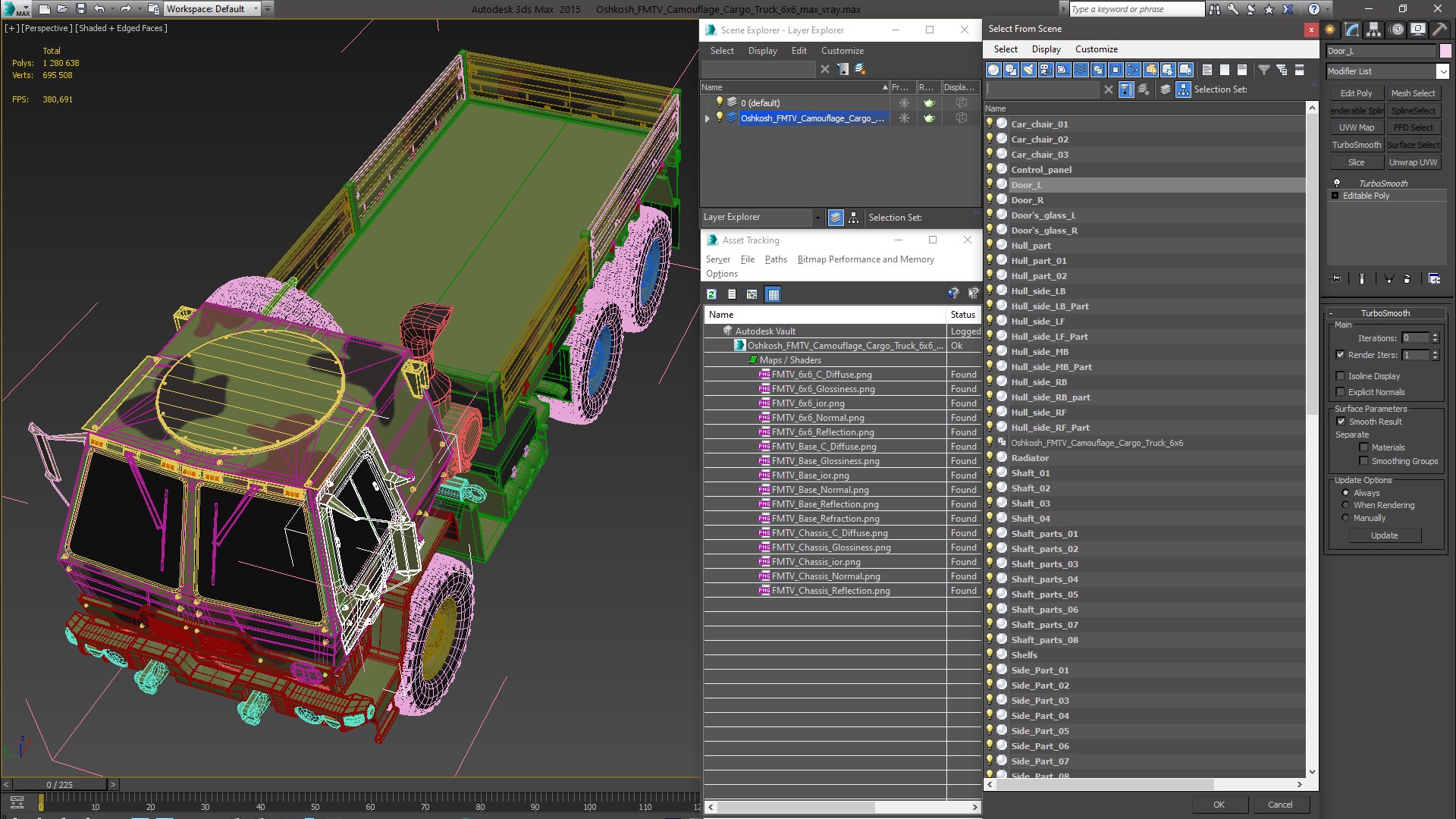Click the Refresh icon in Asset Tracking toolbar
This screenshot has width=1456, height=819.
click(x=711, y=294)
